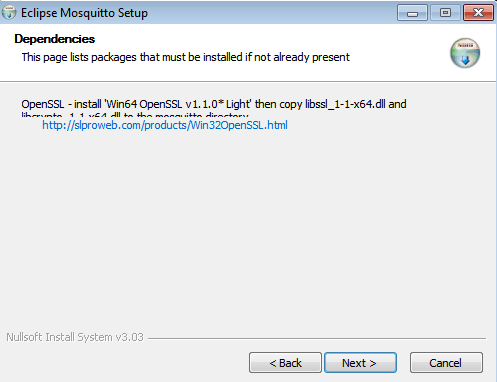Click the Mosquitto installer icon in title bar

pyautogui.click(x=9, y=13)
